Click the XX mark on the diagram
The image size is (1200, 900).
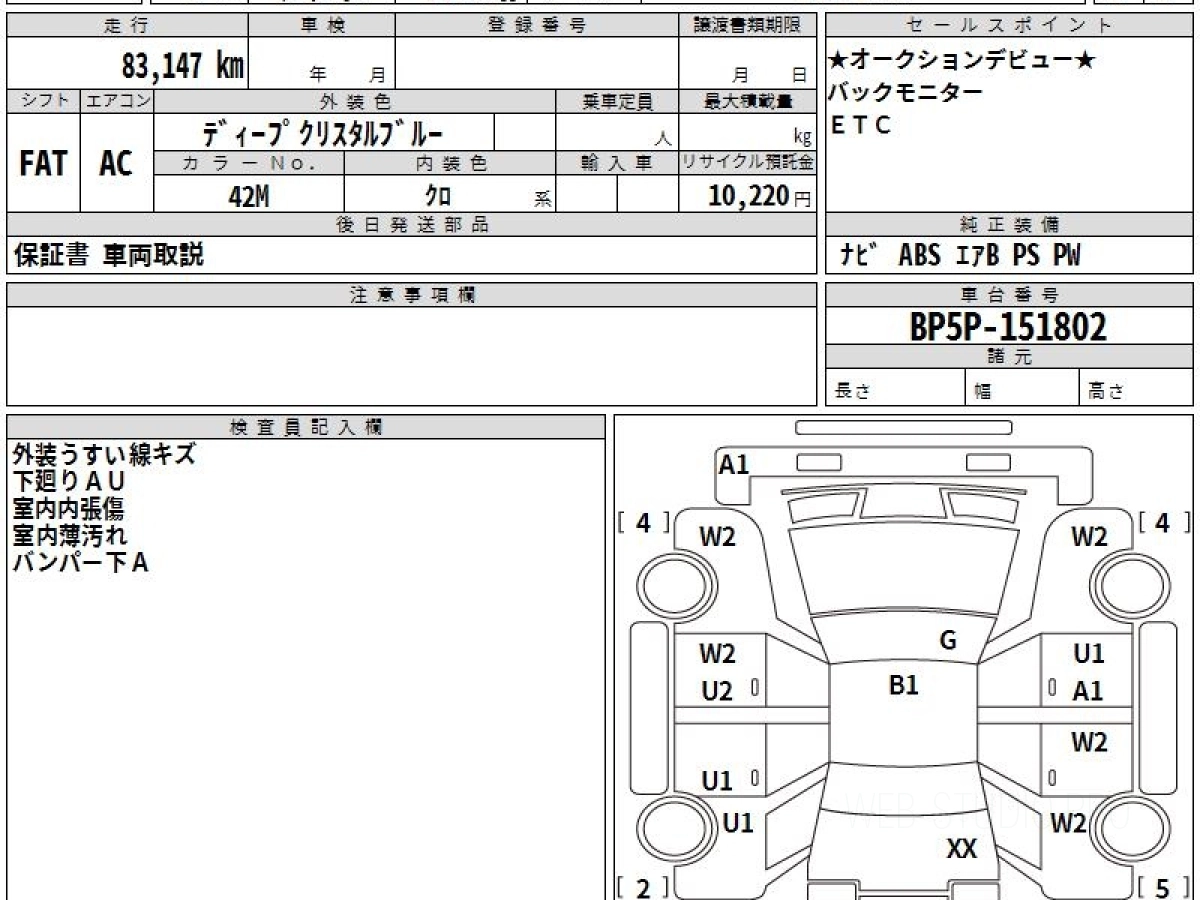pyautogui.click(x=962, y=850)
